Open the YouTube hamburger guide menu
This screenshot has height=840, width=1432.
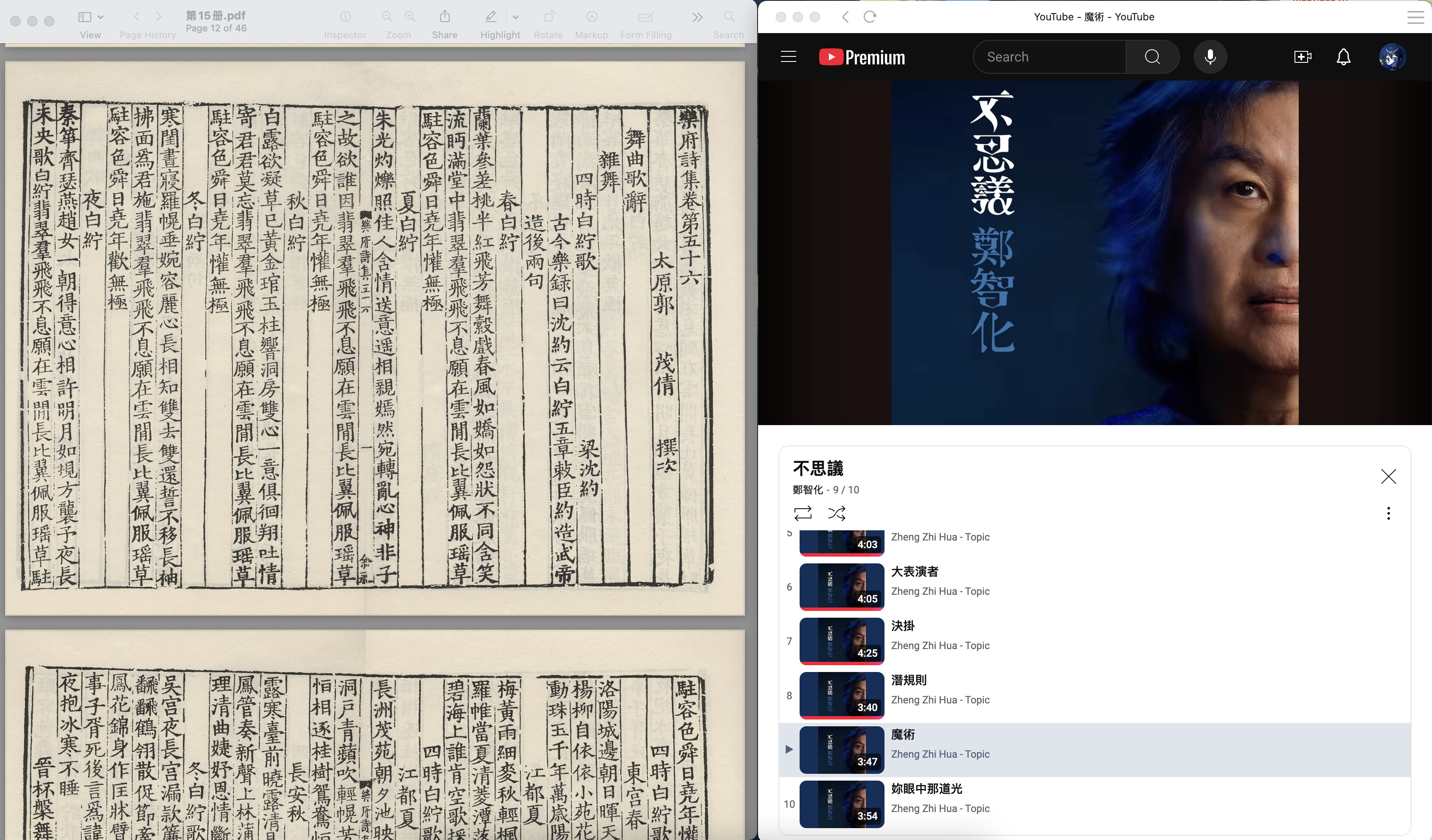[788, 57]
